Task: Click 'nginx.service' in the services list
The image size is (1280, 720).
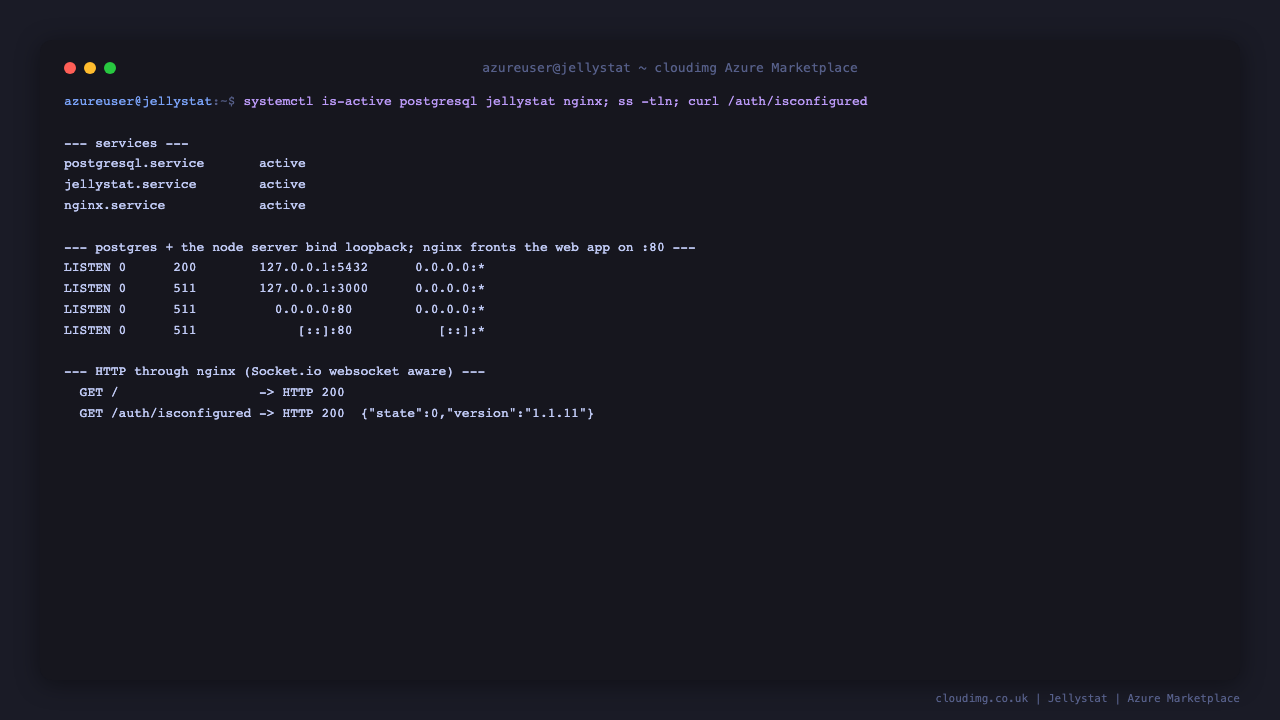Action: [x=115, y=205]
